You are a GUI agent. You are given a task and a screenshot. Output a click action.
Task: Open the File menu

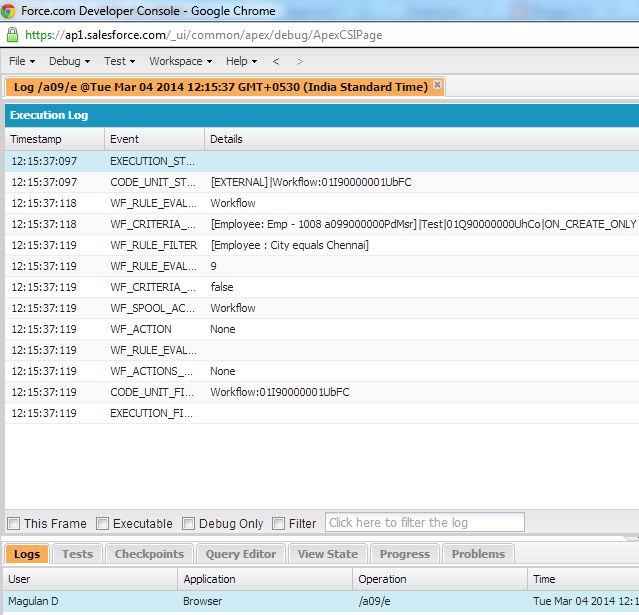[x=22, y=61]
